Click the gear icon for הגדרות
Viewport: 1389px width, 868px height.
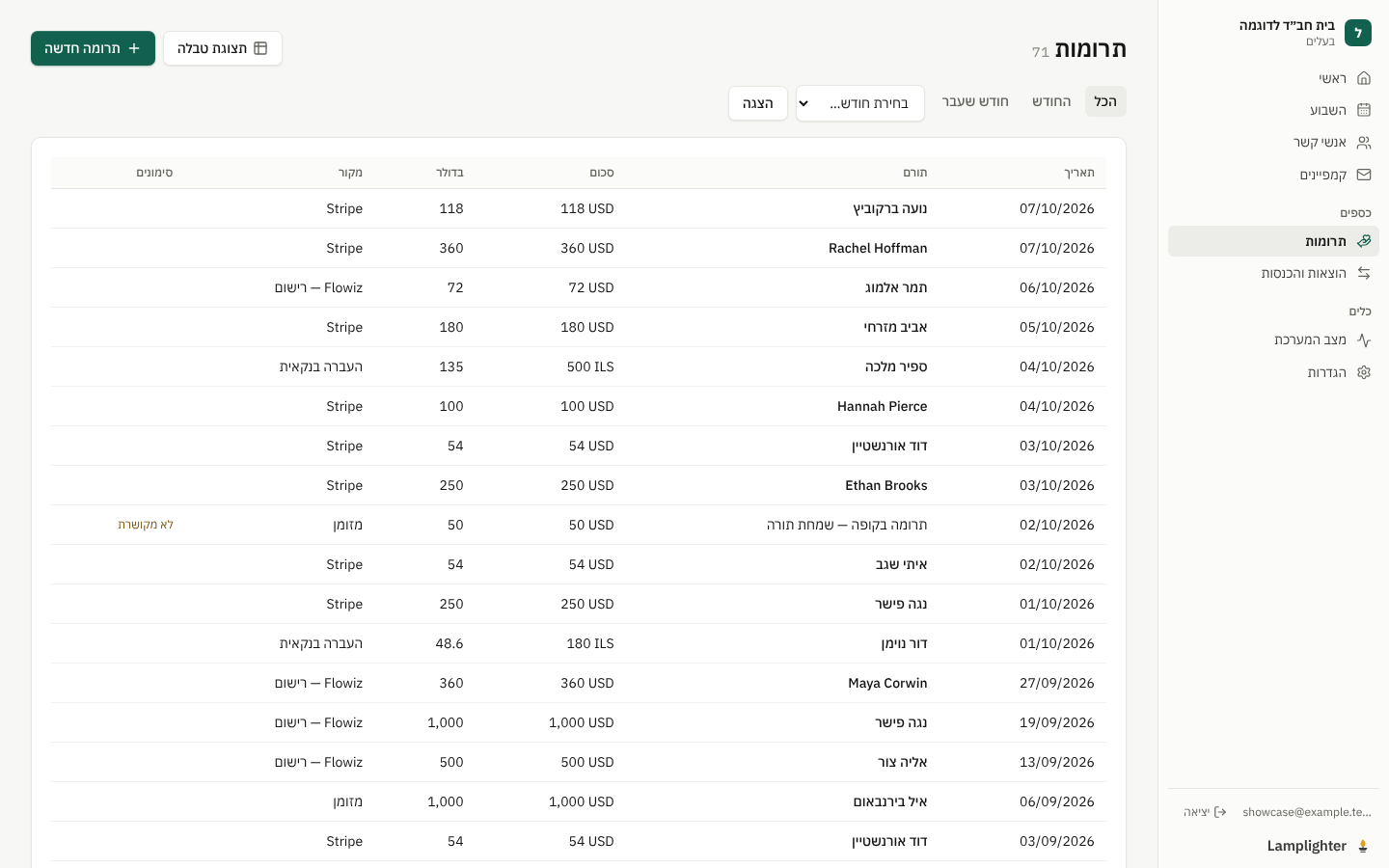(1363, 372)
